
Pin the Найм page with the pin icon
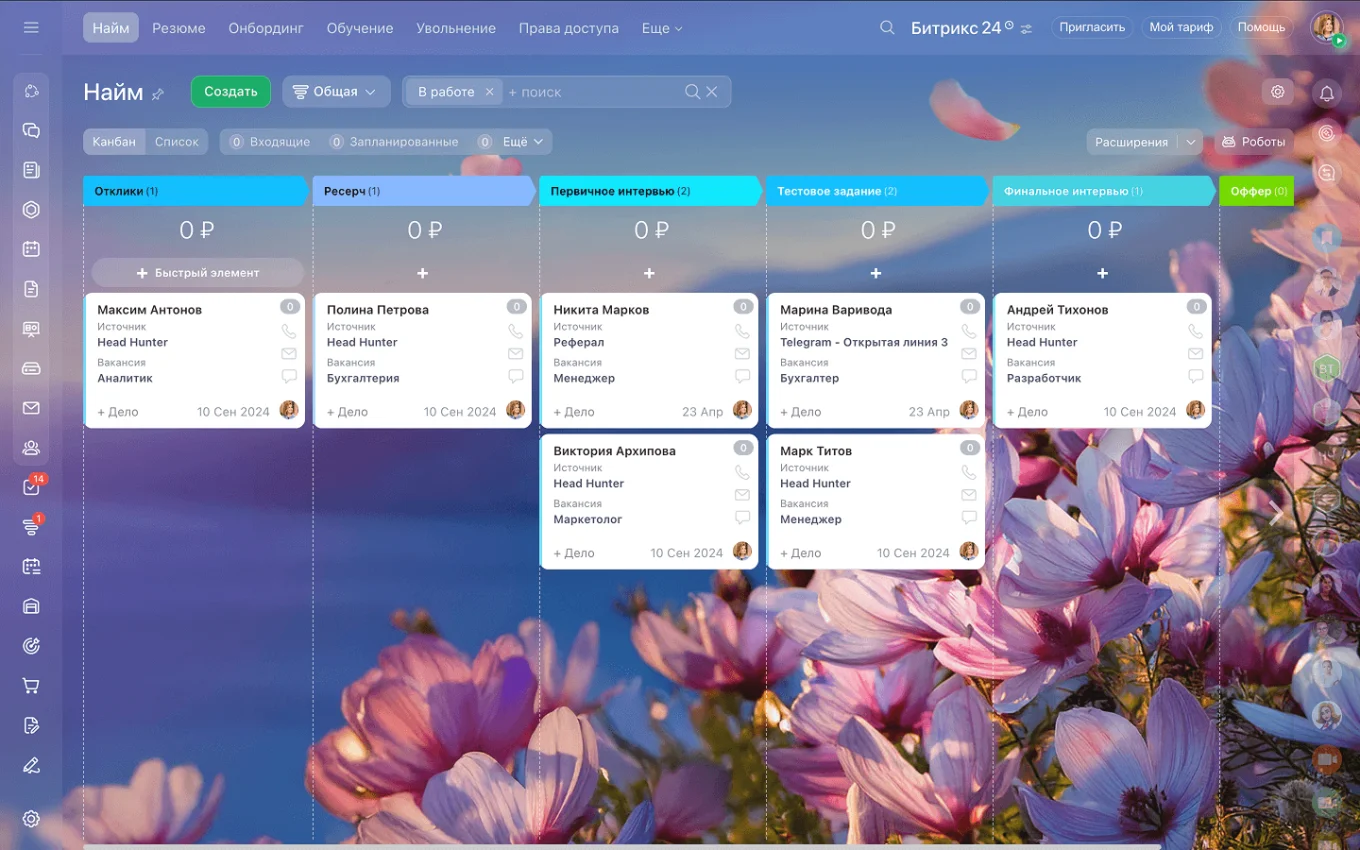[158, 94]
